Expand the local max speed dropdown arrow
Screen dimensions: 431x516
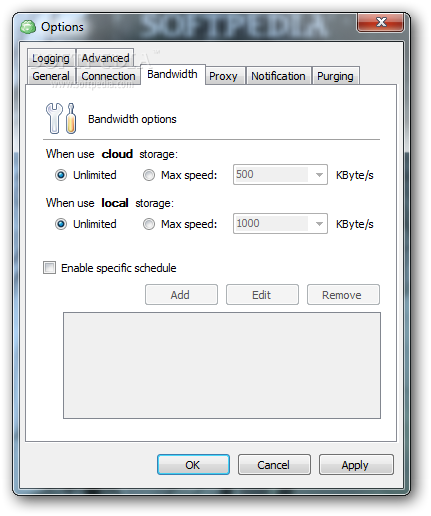click(x=319, y=224)
